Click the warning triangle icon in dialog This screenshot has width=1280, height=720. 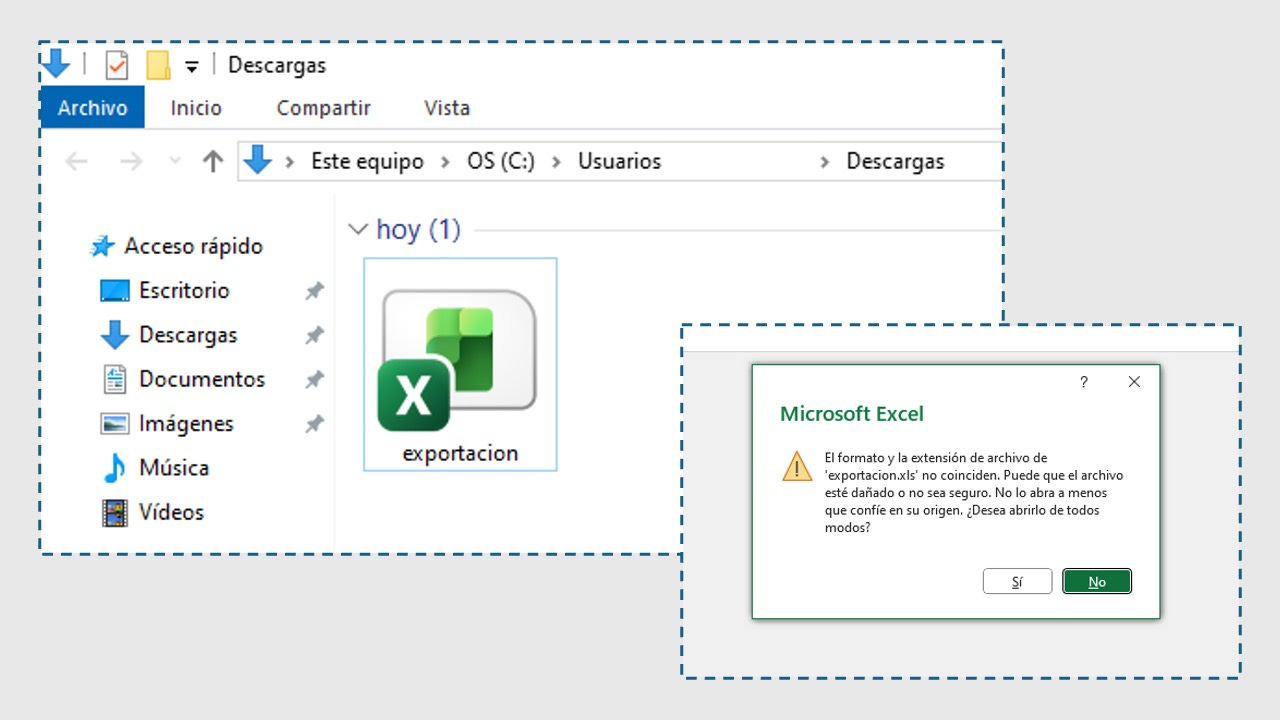point(797,466)
